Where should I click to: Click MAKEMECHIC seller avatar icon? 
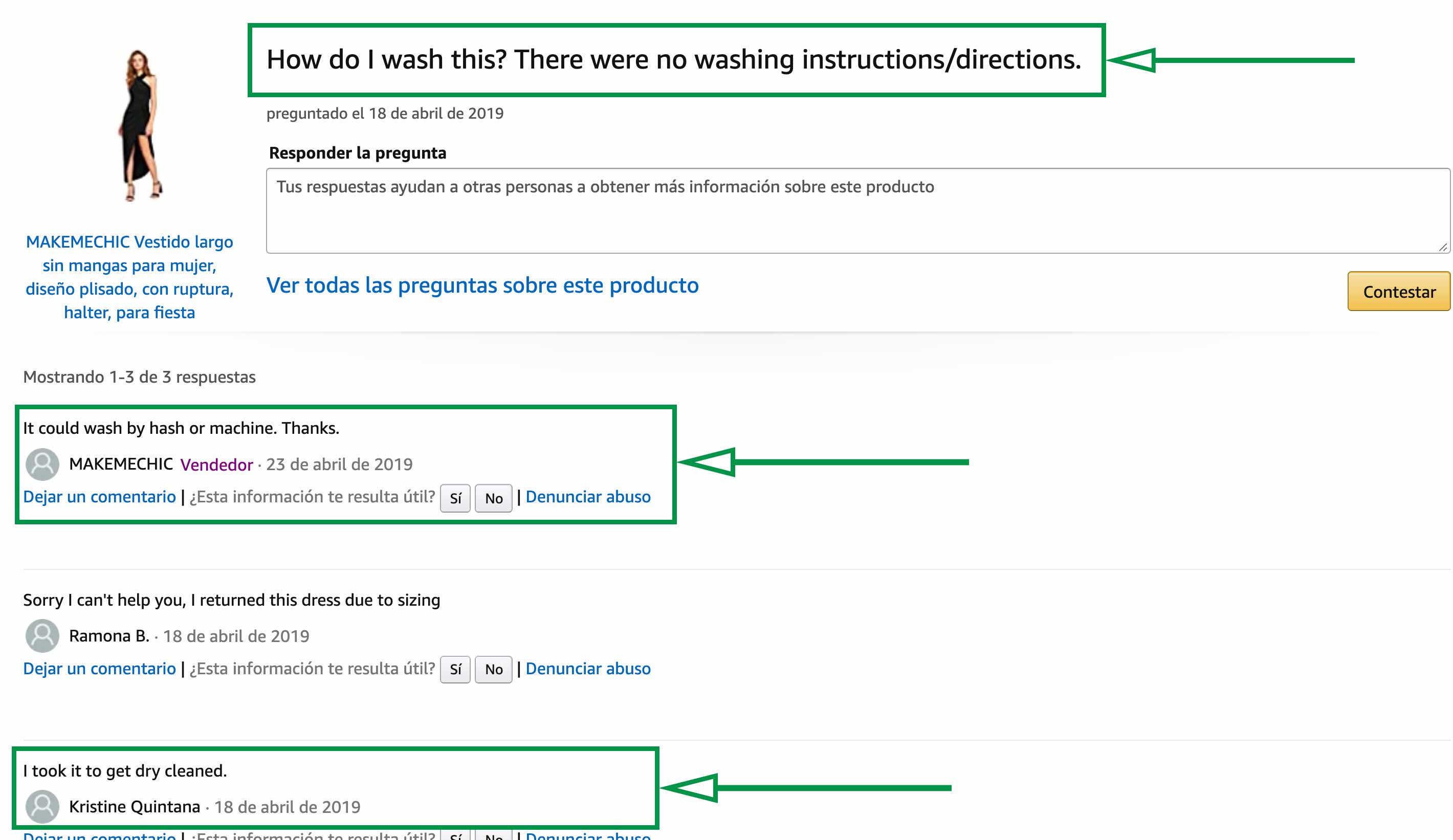click(42, 465)
